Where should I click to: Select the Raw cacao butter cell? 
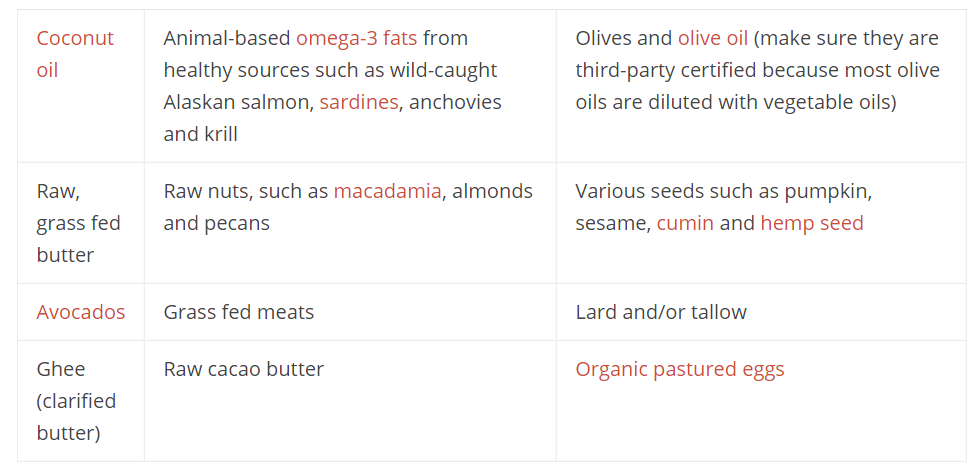click(350, 401)
